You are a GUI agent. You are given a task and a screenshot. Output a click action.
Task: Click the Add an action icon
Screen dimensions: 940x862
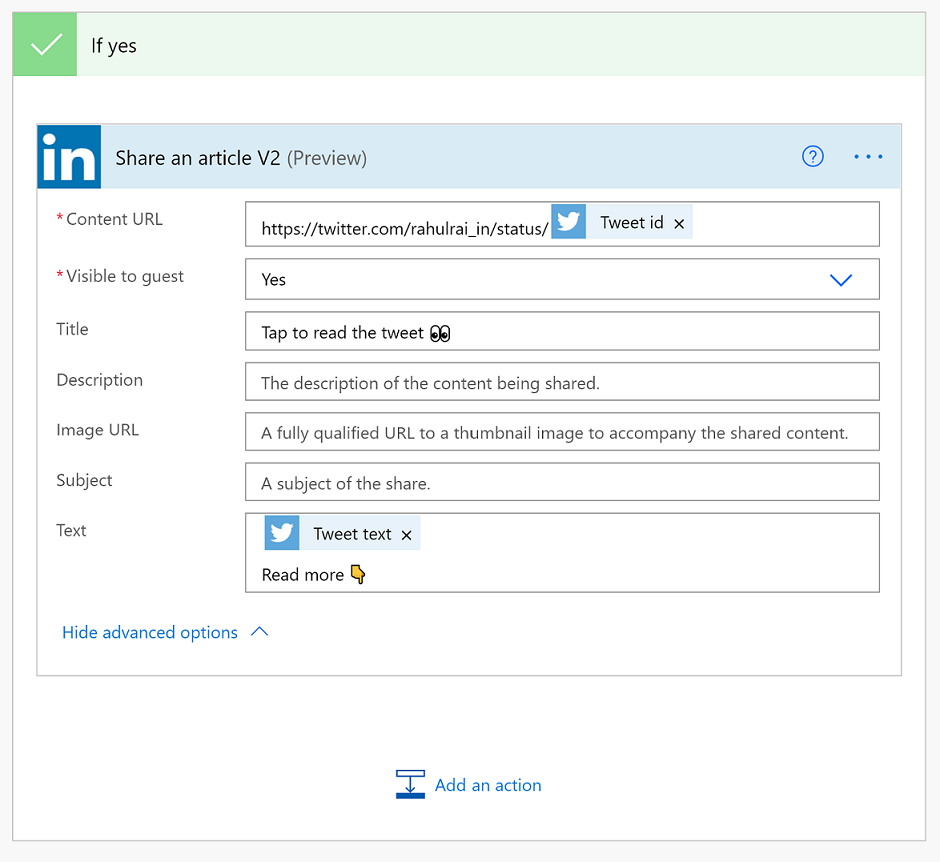410,785
